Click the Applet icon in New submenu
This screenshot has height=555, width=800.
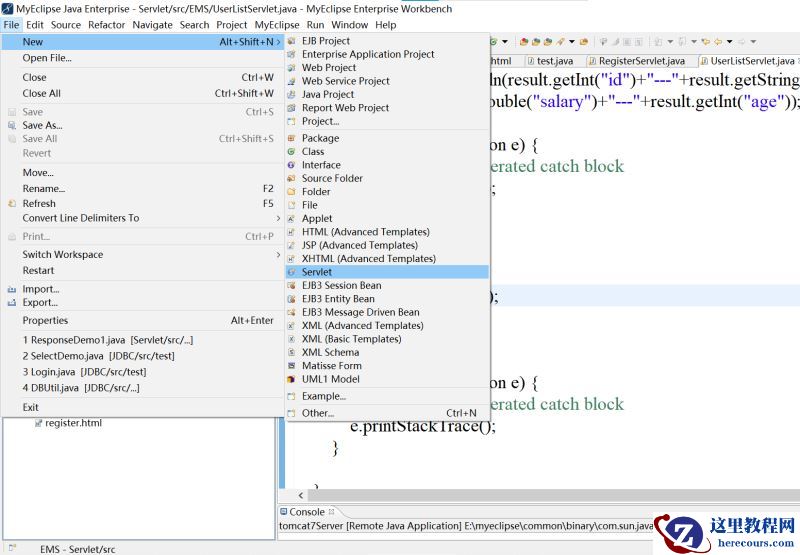(291, 218)
